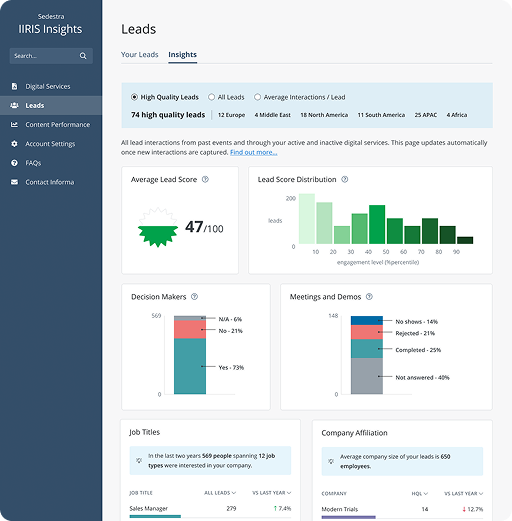Open help icon next to Lead Score Distribution
The image size is (512, 521).
pyautogui.click(x=345, y=179)
